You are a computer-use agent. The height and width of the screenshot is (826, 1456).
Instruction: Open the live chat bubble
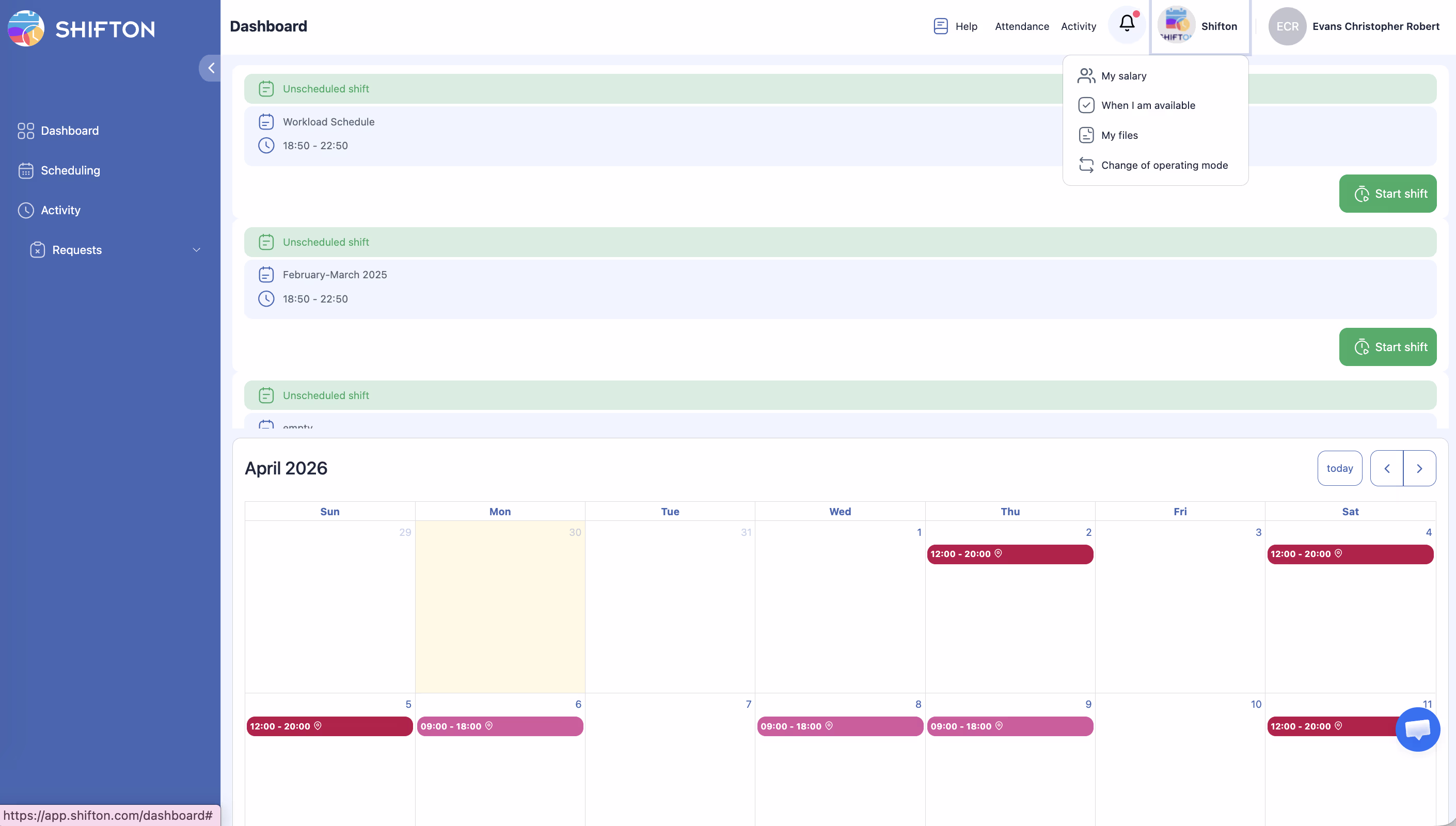pos(1417,729)
